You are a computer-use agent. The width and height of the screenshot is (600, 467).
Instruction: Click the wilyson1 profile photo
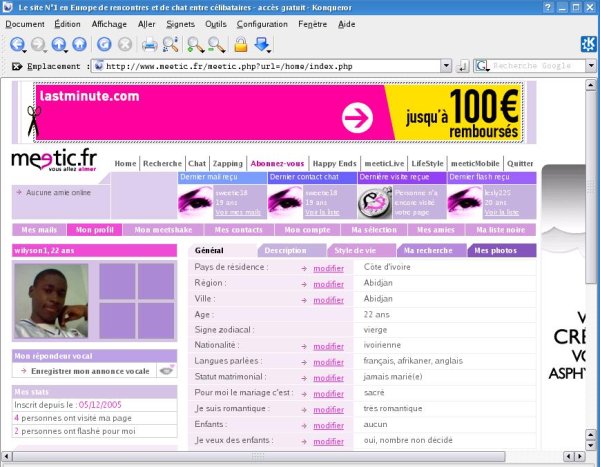[51, 301]
